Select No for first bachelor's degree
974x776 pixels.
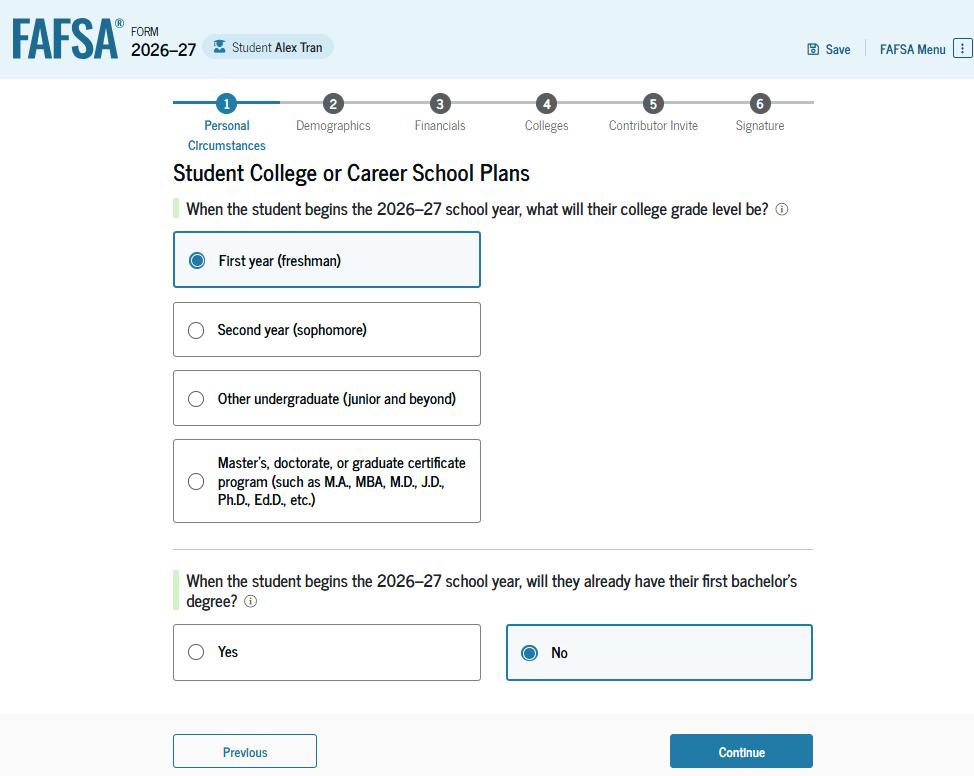pos(530,653)
